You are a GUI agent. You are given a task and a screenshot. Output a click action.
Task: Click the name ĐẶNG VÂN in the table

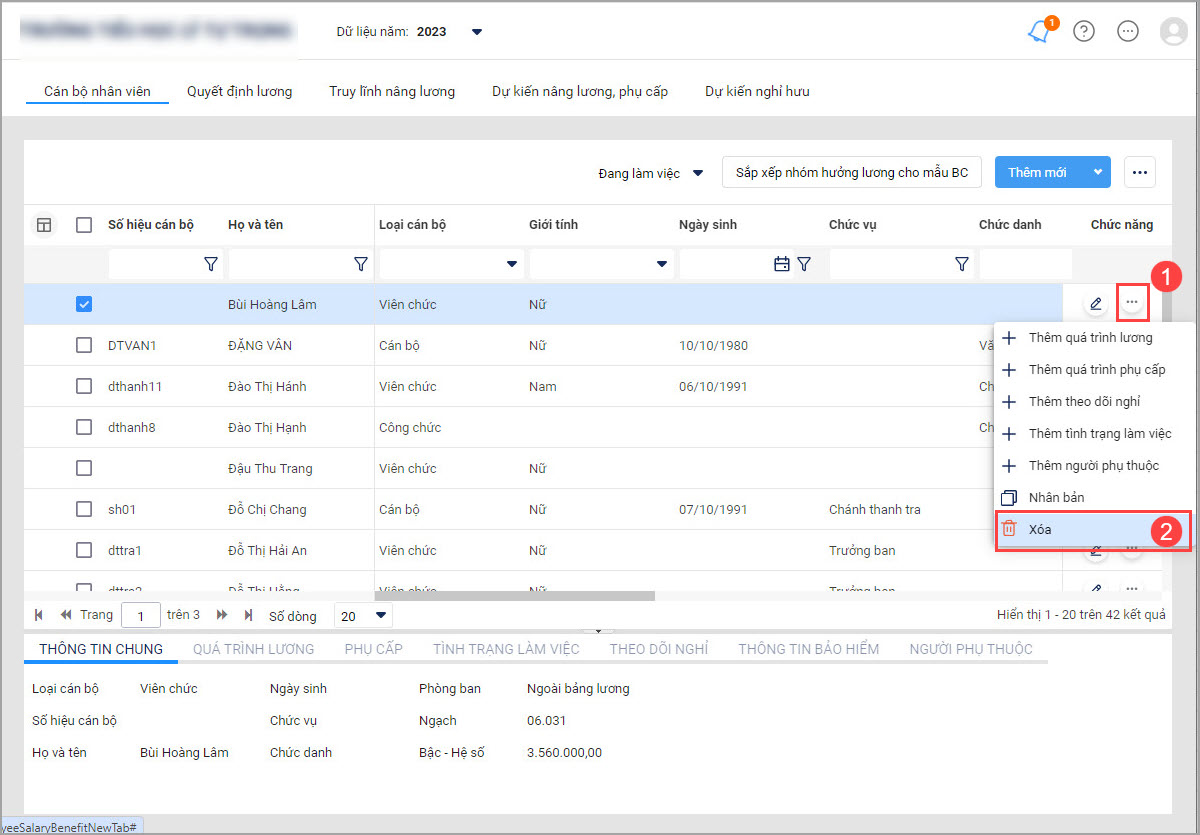coord(260,346)
